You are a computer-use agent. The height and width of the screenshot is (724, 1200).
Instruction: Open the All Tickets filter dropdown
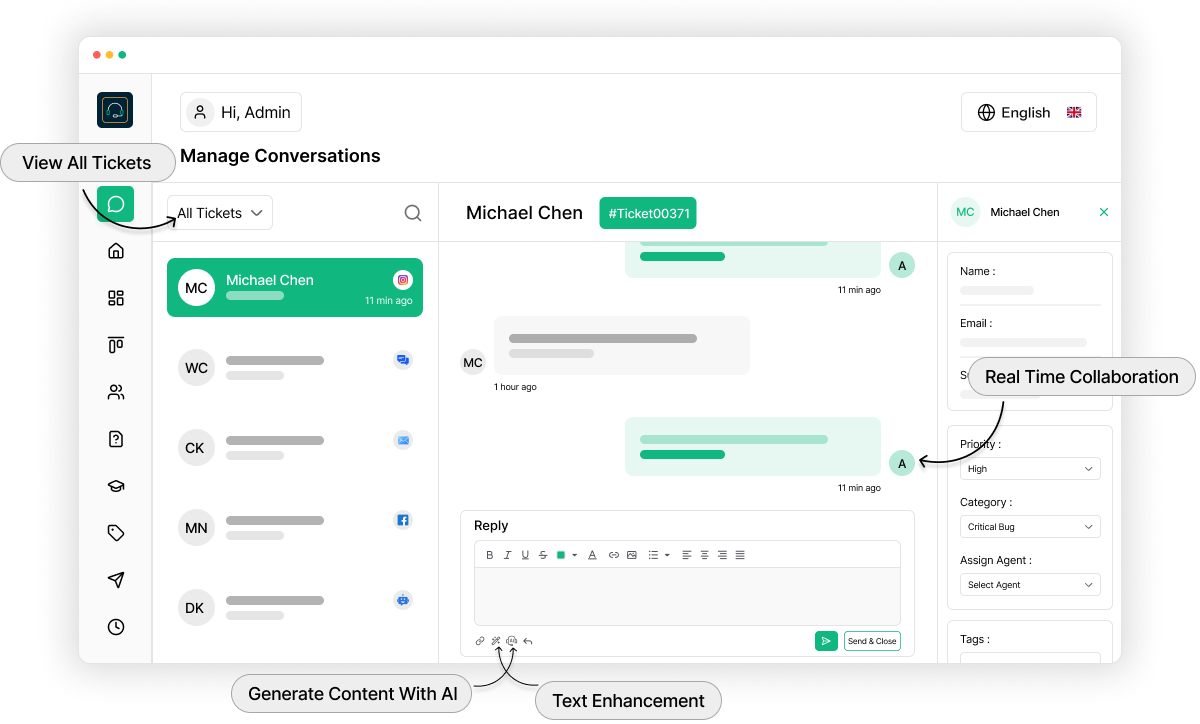click(x=220, y=213)
